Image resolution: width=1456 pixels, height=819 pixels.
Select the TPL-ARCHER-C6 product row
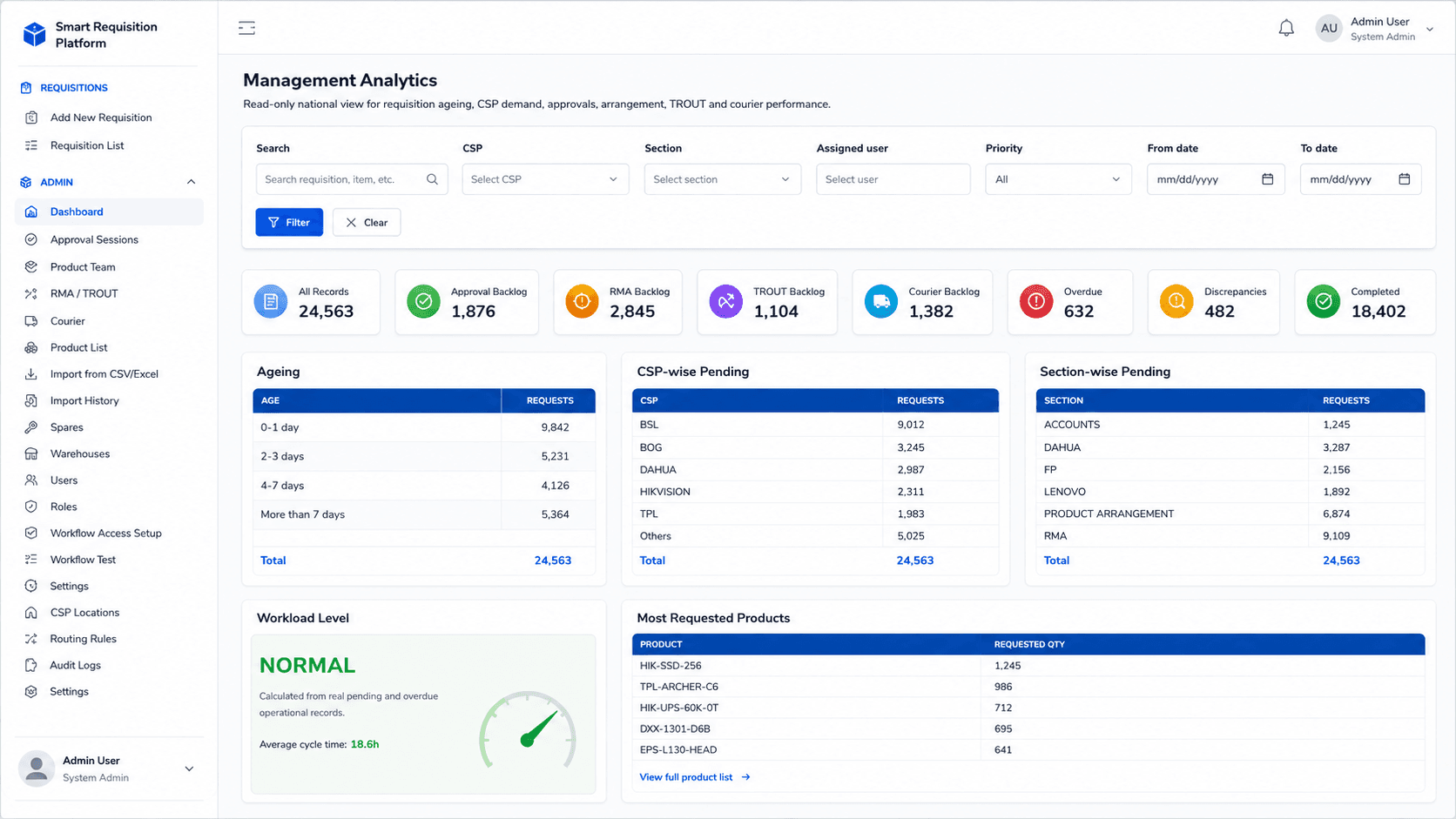[1028, 687]
